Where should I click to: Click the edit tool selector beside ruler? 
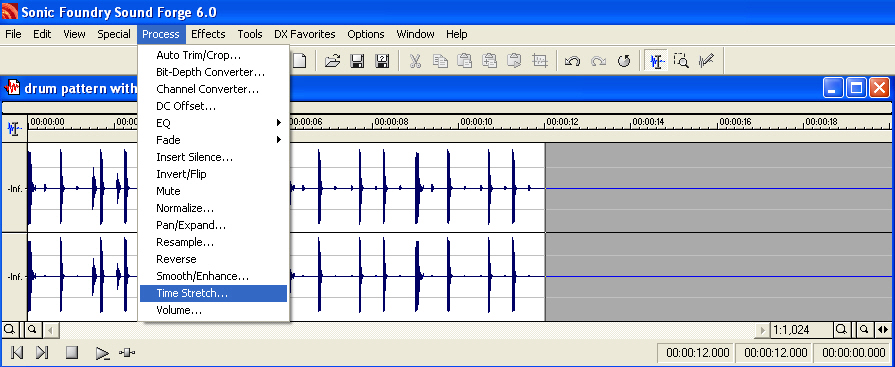(14, 128)
